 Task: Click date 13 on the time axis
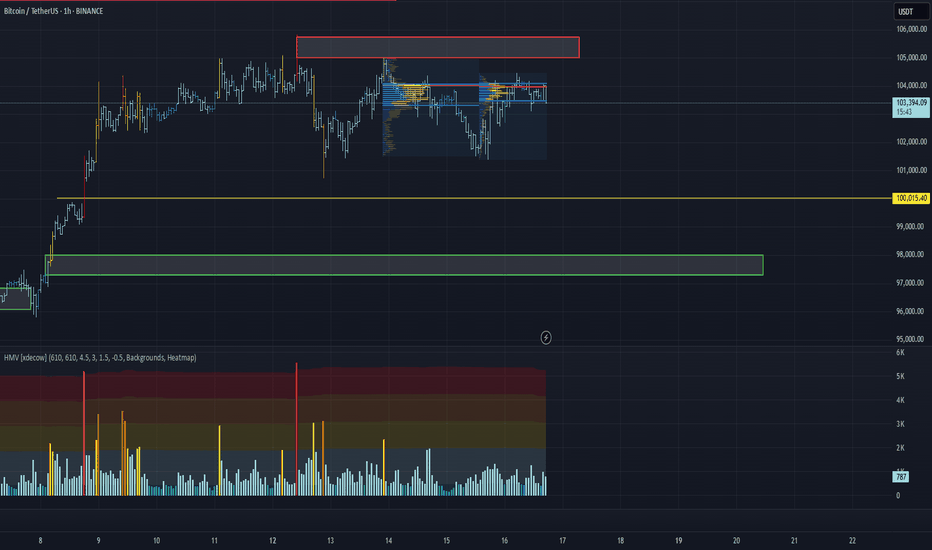330,540
